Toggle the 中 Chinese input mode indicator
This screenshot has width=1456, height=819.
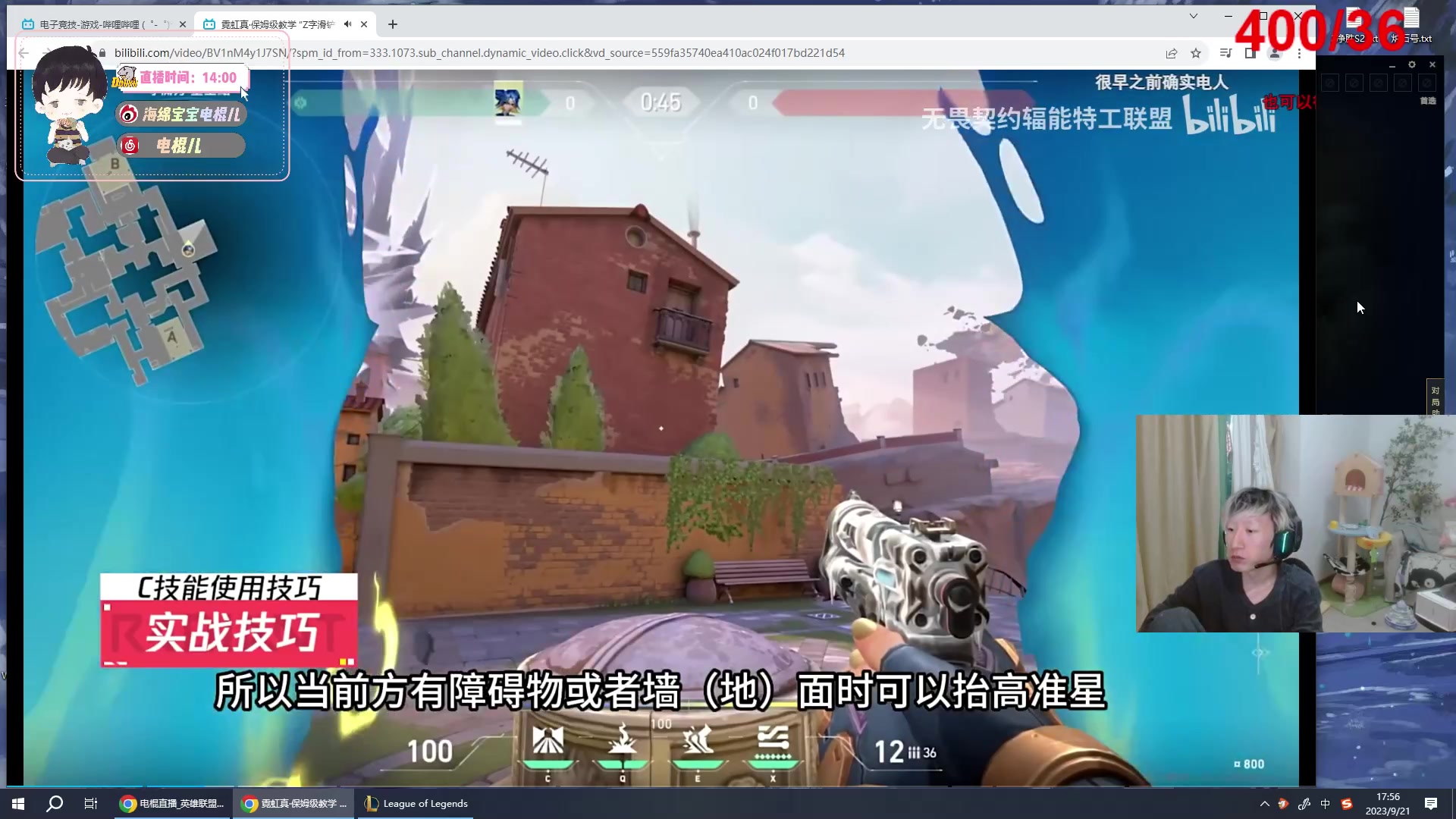pyautogui.click(x=1325, y=804)
